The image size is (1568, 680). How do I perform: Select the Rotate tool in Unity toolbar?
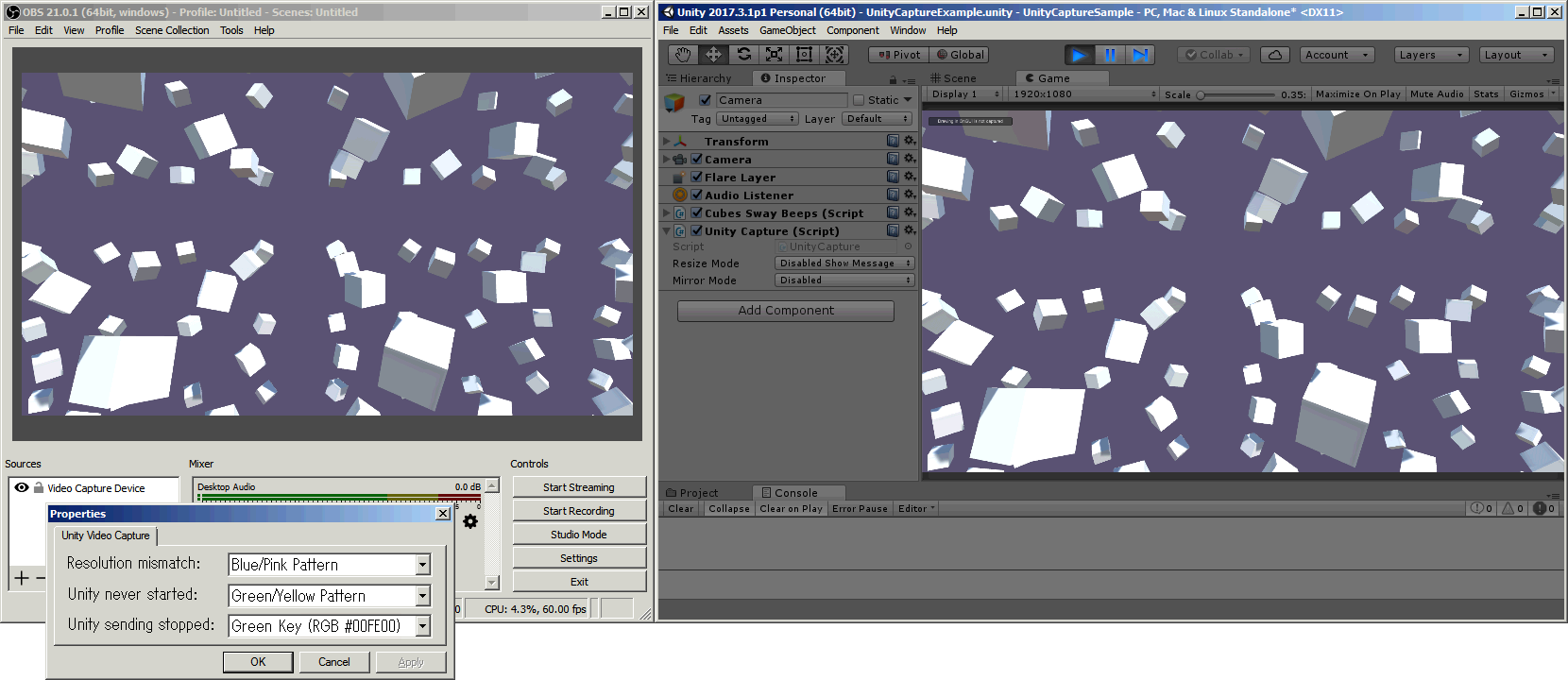743,55
